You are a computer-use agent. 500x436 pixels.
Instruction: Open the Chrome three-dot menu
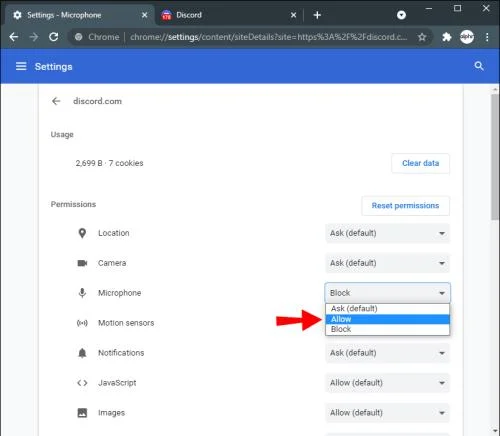(x=487, y=37)
